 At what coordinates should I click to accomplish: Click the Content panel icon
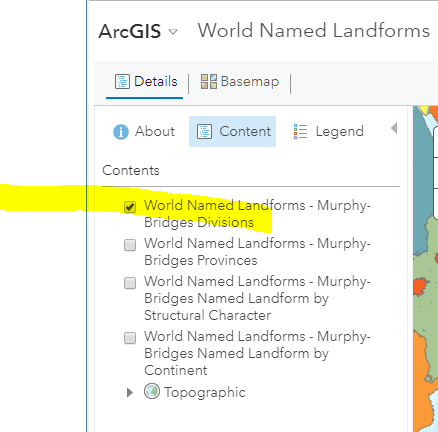tap(204, 131)
